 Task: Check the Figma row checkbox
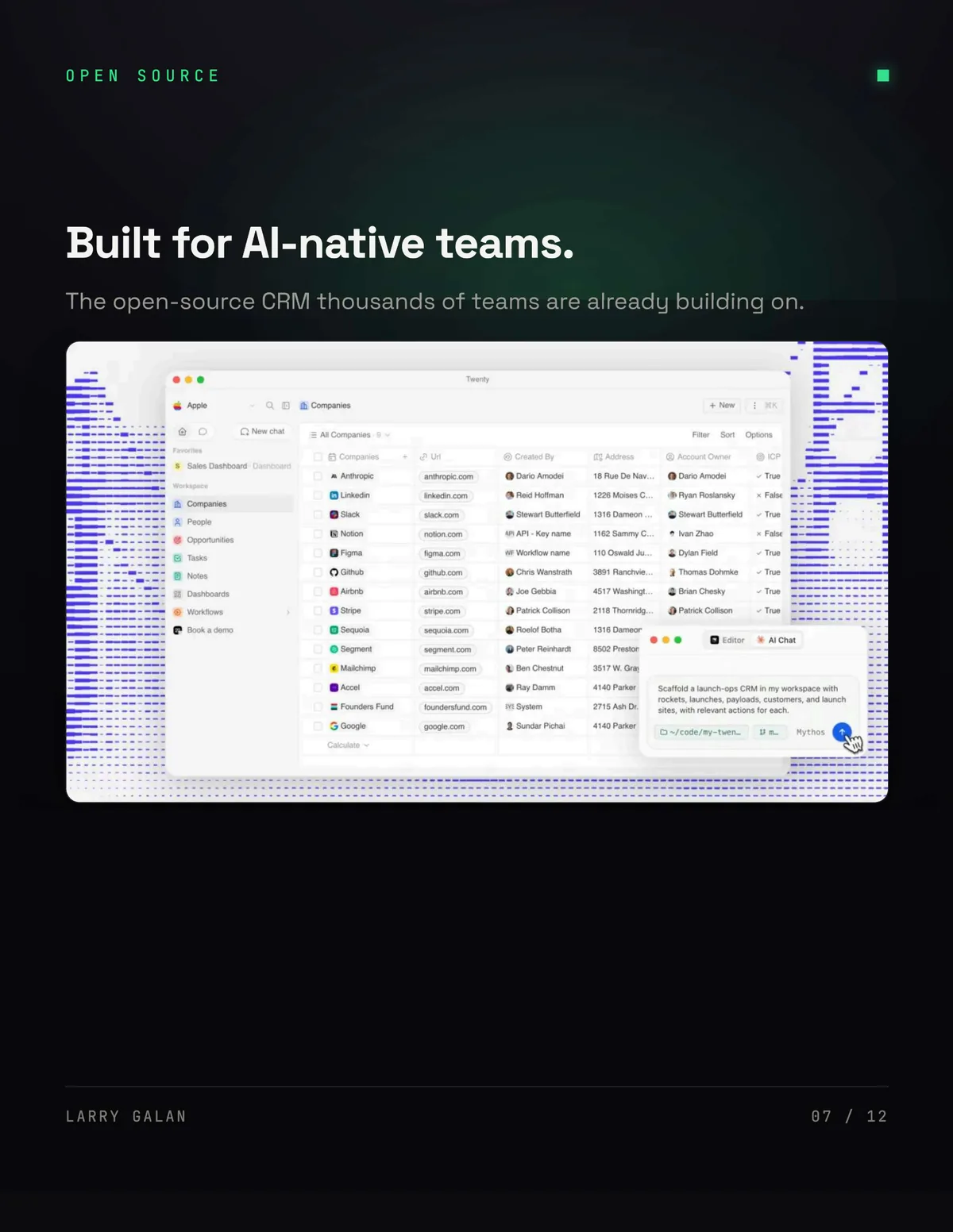pos(318,553)
